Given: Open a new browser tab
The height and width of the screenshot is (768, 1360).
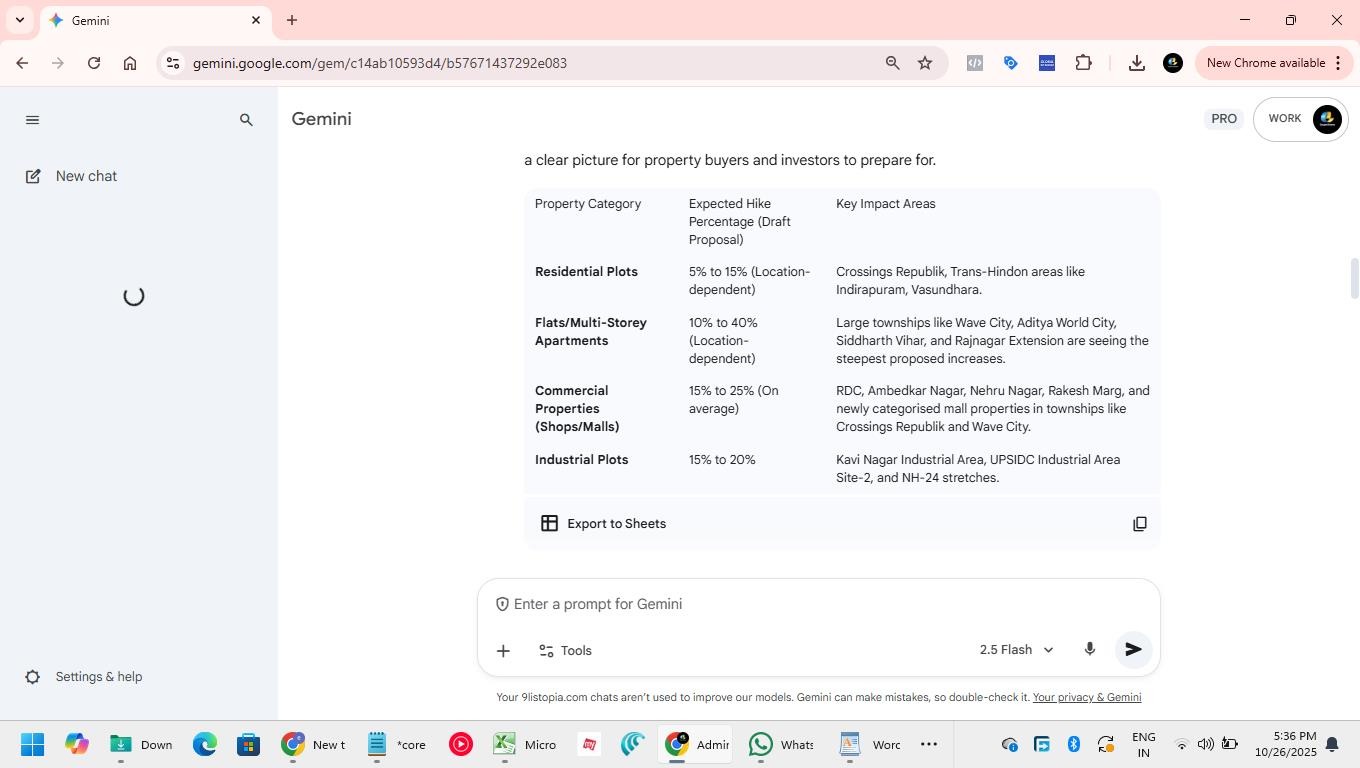Looking at the screenshot, I should coord(292,20).
